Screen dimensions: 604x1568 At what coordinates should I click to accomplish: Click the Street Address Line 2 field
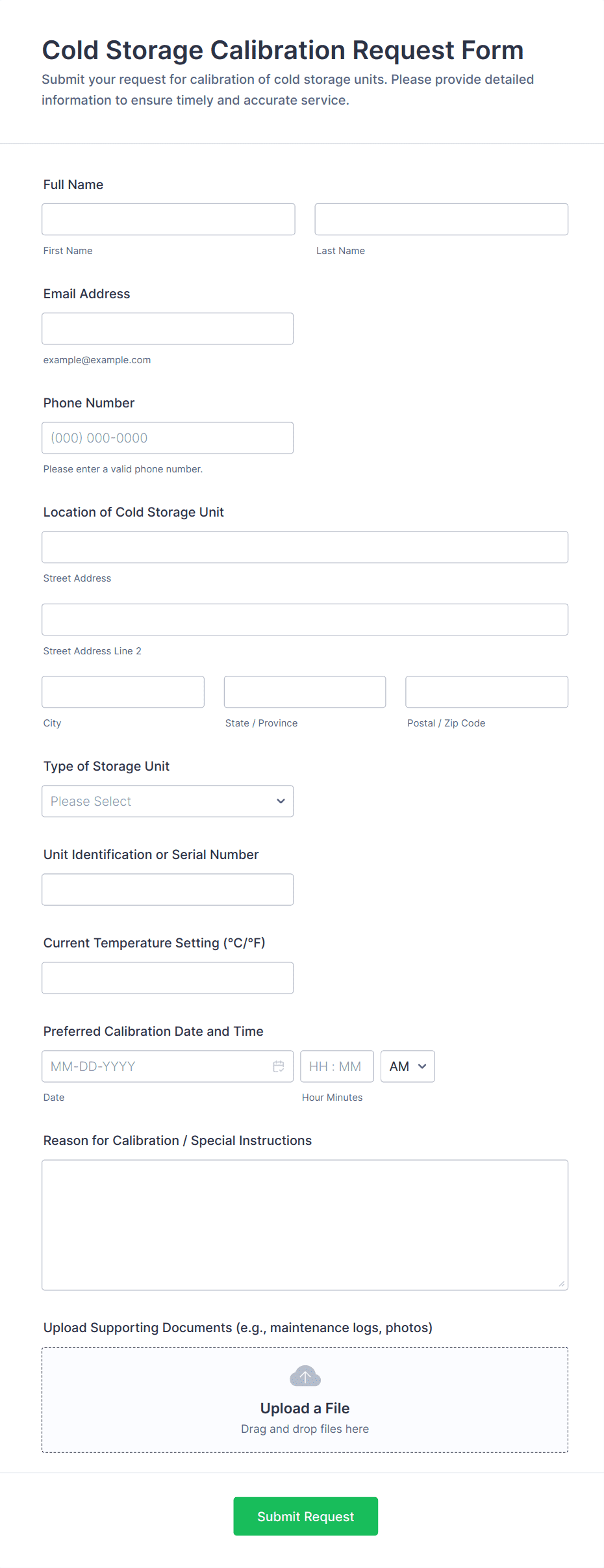tap(305, 620)
